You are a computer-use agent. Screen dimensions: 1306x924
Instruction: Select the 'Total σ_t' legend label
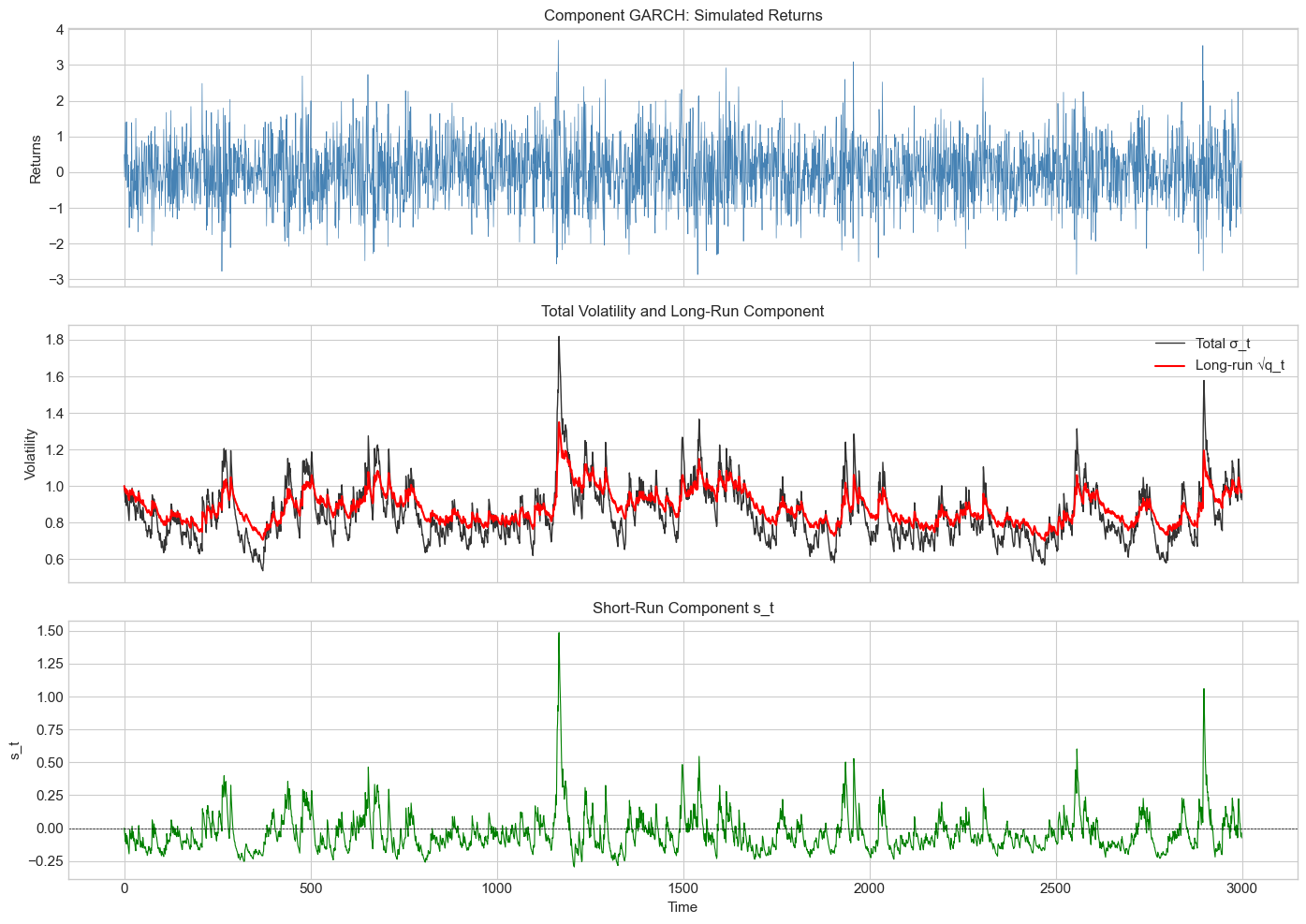coord(1223,344)
